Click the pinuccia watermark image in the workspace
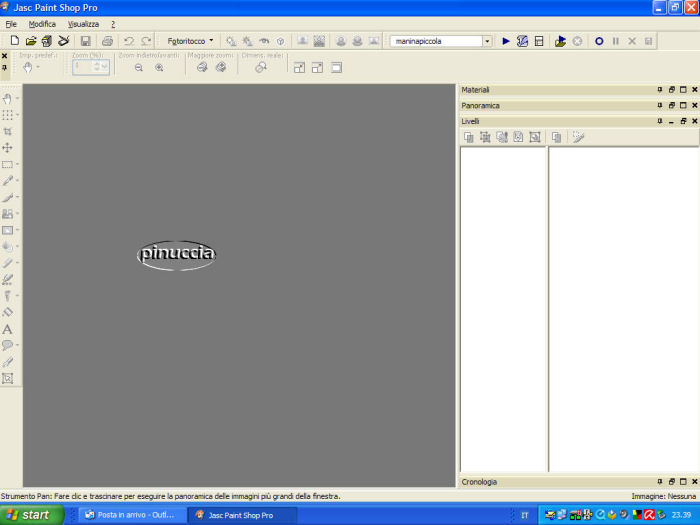The image size is (700, 525). click(176, 255)
